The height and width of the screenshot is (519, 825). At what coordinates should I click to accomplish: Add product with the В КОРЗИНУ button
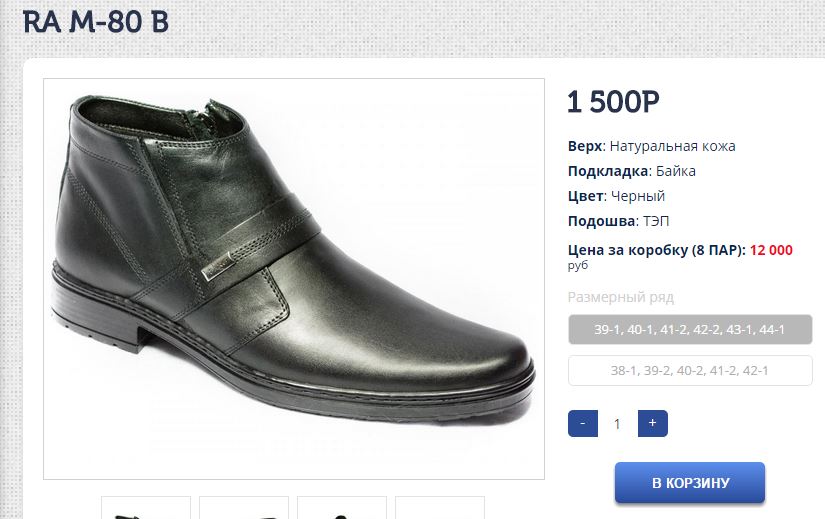[x=690, y=483]
